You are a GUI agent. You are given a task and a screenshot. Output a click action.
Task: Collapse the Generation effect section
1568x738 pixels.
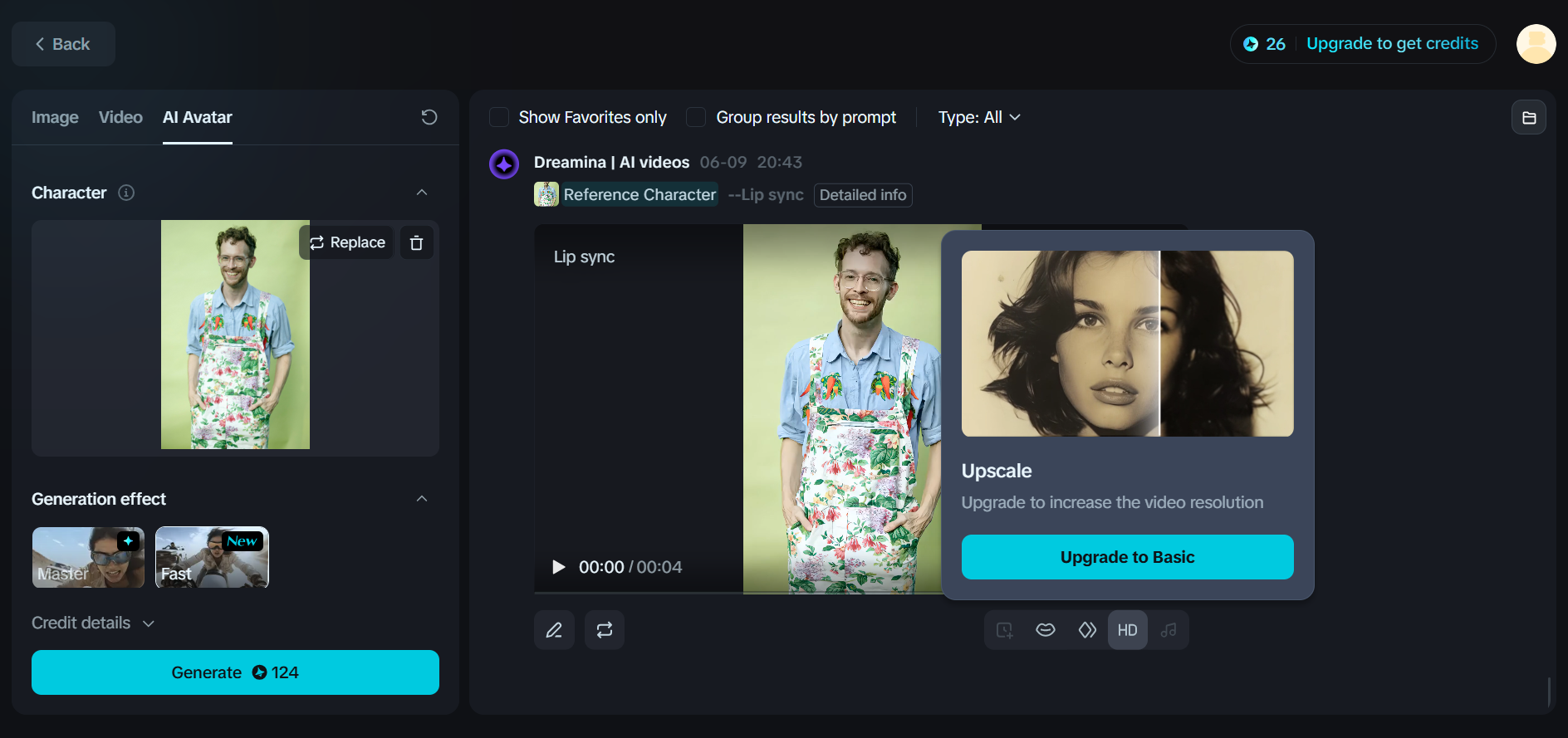422,499
